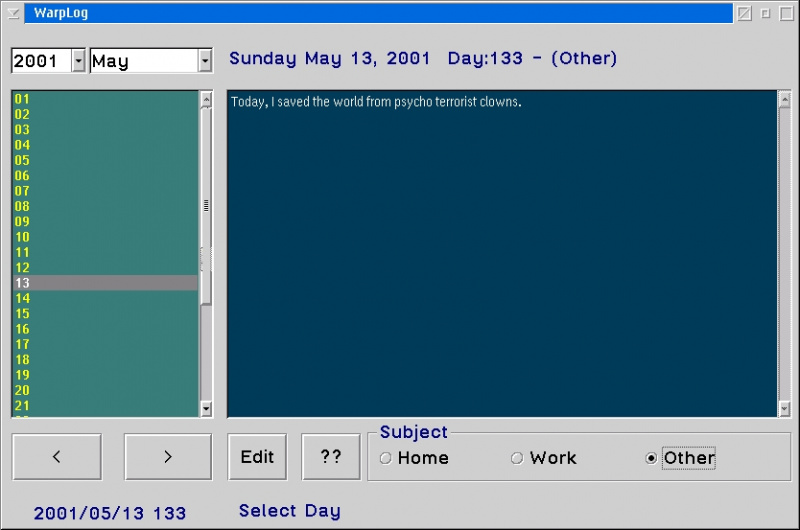Click the window hide button with diagonal slash

[x=744, y=13]
